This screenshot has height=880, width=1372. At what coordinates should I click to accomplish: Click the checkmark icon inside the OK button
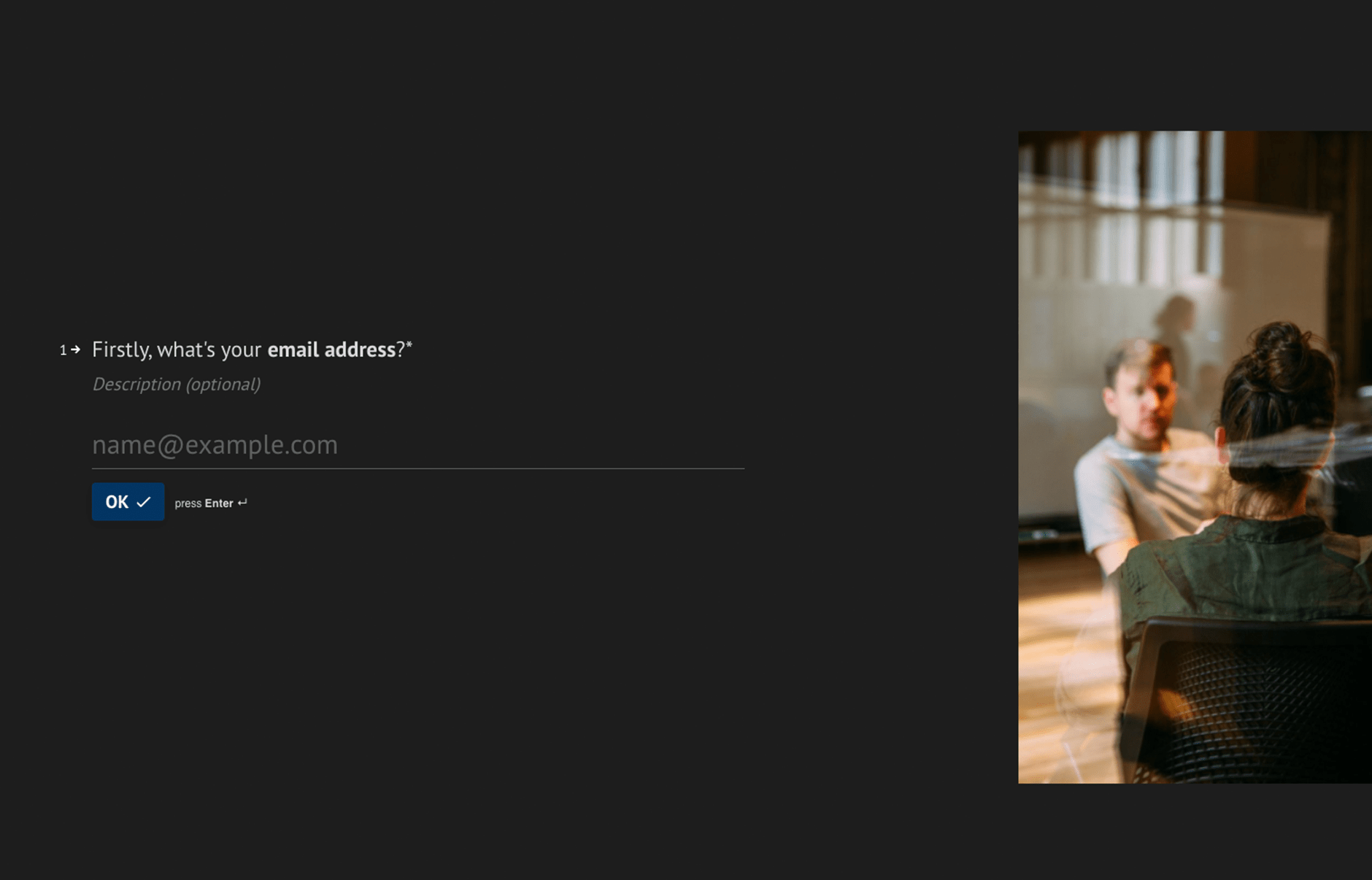click(144, 502)
